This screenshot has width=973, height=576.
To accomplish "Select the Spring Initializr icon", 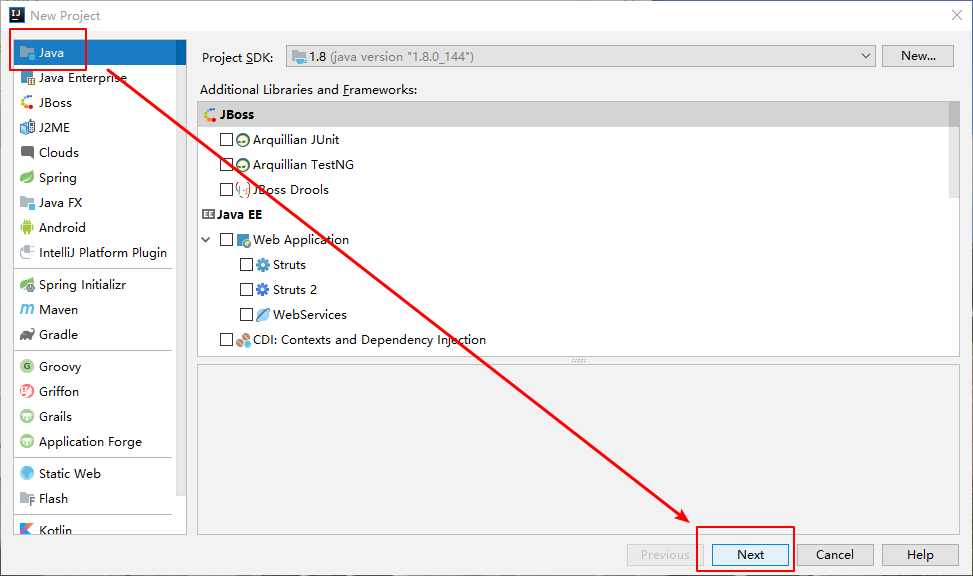I will point(27,284).
